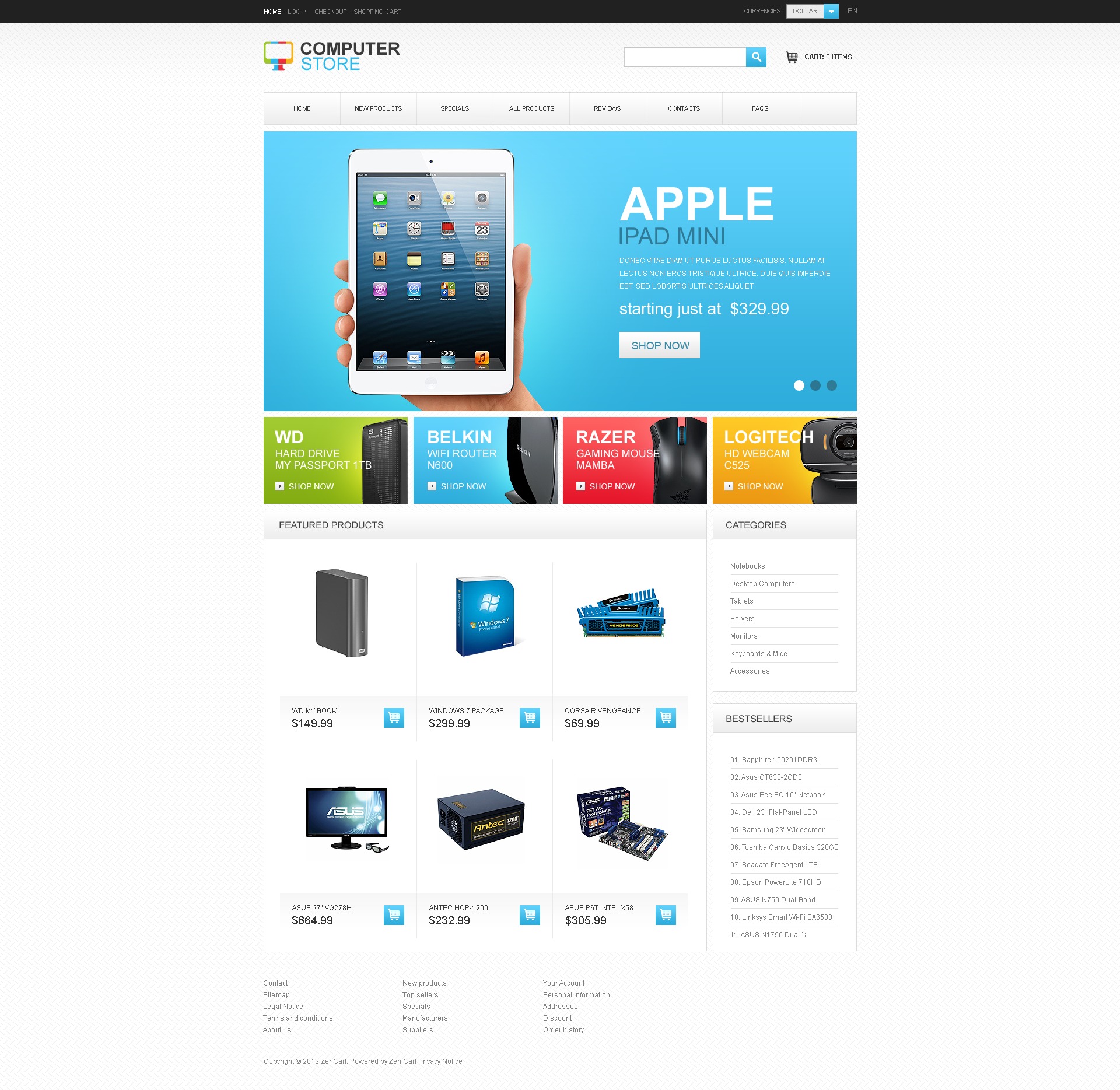Click the add to cart icon for Corsair Vengeance
The image size is (1120, 1090).
click(x=666, y=717)
